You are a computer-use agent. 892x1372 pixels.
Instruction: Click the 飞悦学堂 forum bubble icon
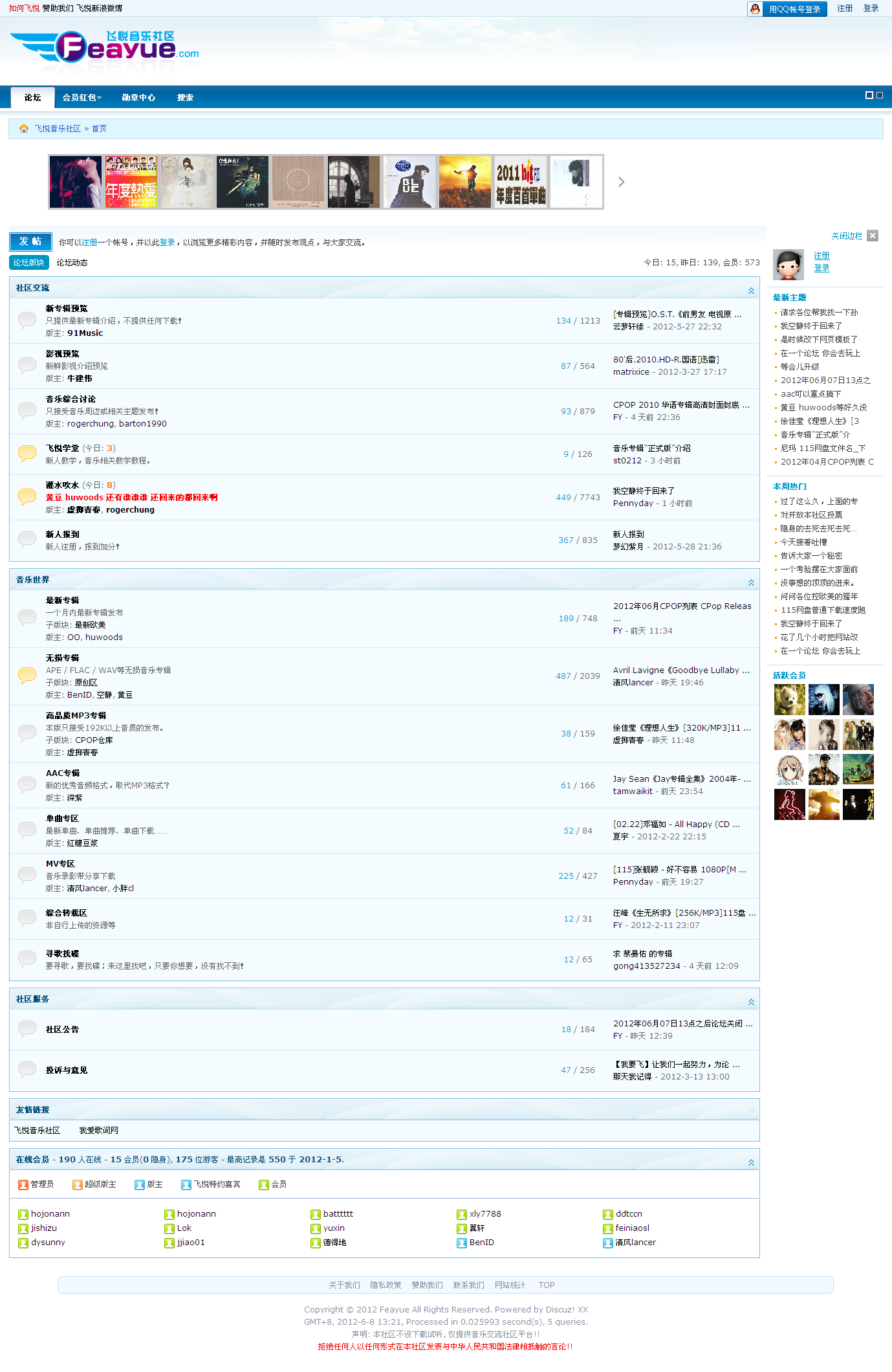(27, 453)
